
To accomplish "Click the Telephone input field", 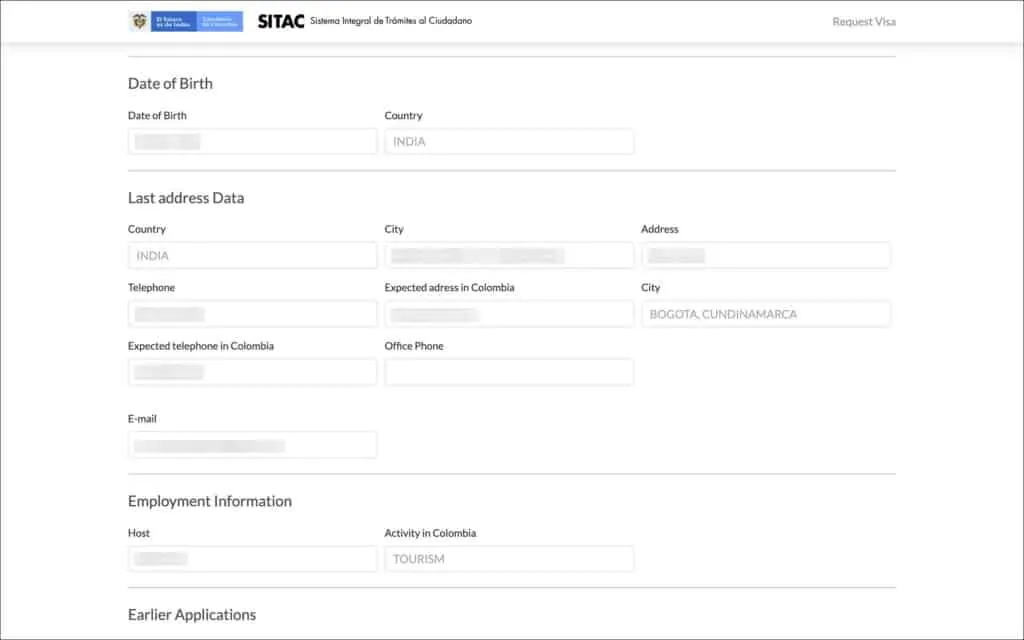I will pos(253,313).
